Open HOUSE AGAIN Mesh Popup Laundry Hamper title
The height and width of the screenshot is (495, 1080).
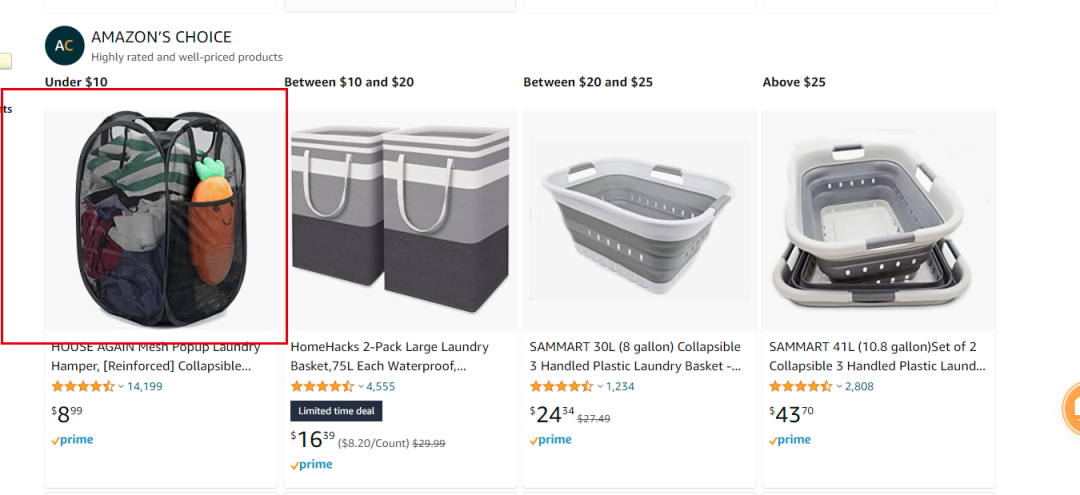click(x=156, y=357)
